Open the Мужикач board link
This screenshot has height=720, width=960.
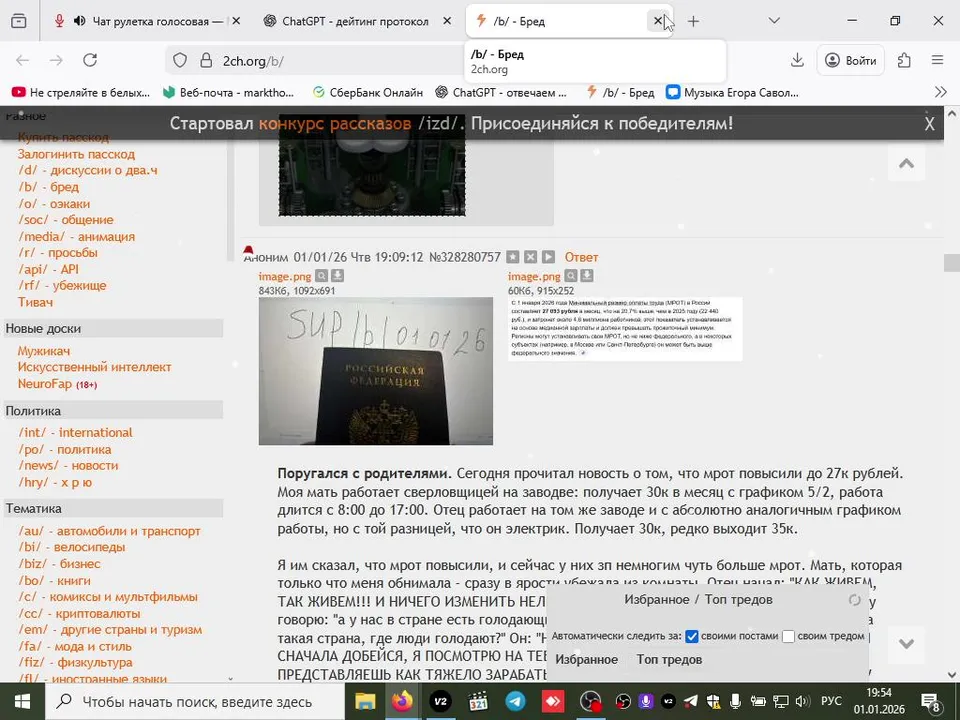[43, 351]
